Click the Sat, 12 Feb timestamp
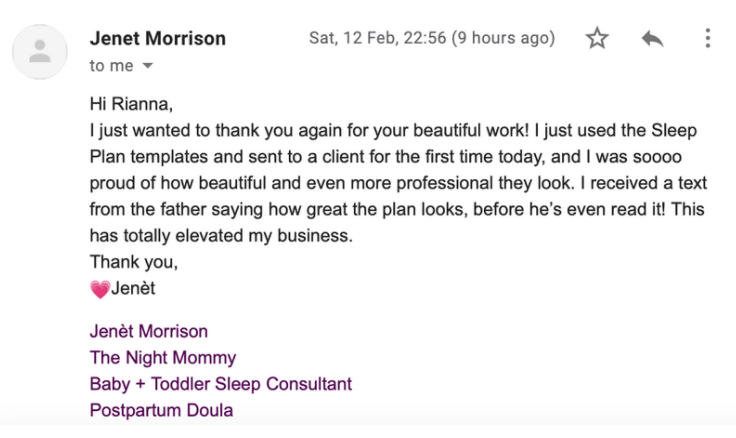736x438 pixels. 431,39
